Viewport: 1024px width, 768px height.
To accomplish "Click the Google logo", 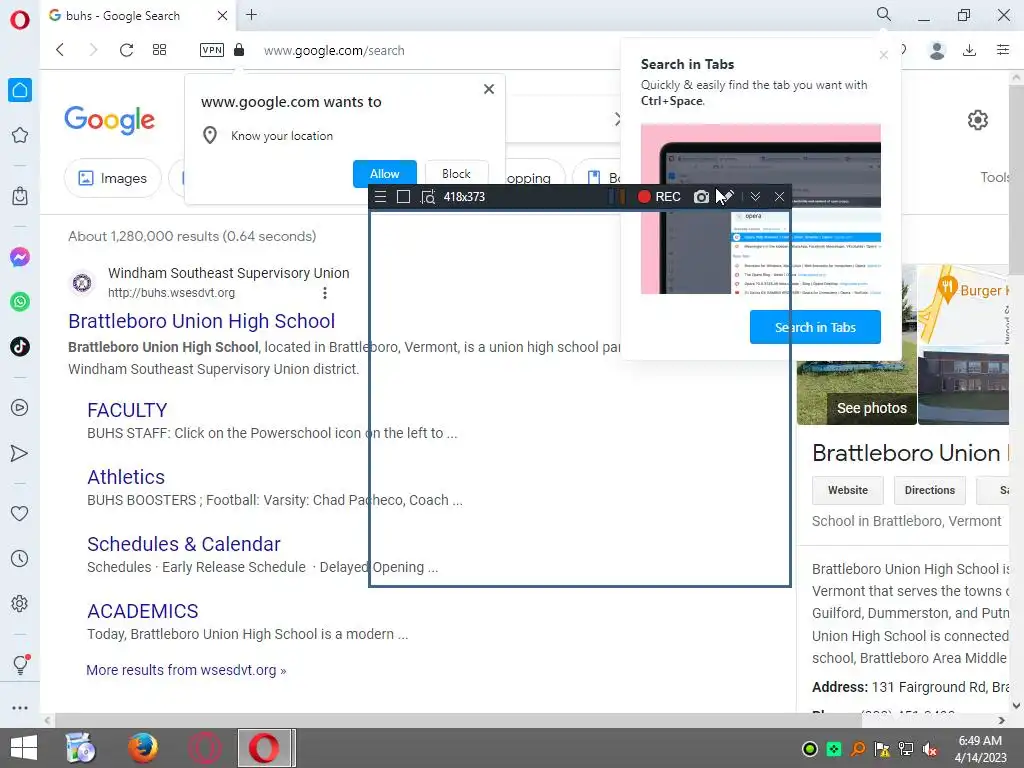I will click(x=110, y=120).
